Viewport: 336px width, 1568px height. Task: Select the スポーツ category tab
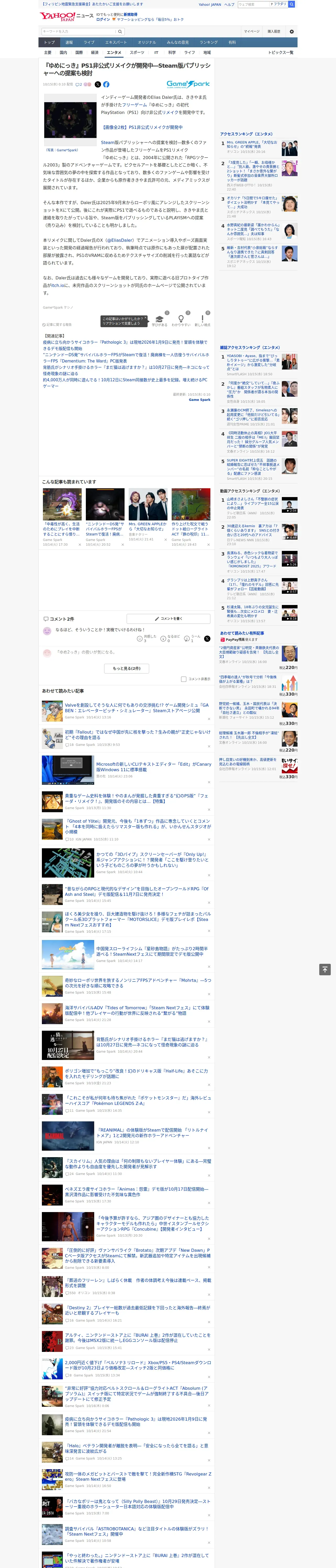point(137,53)
